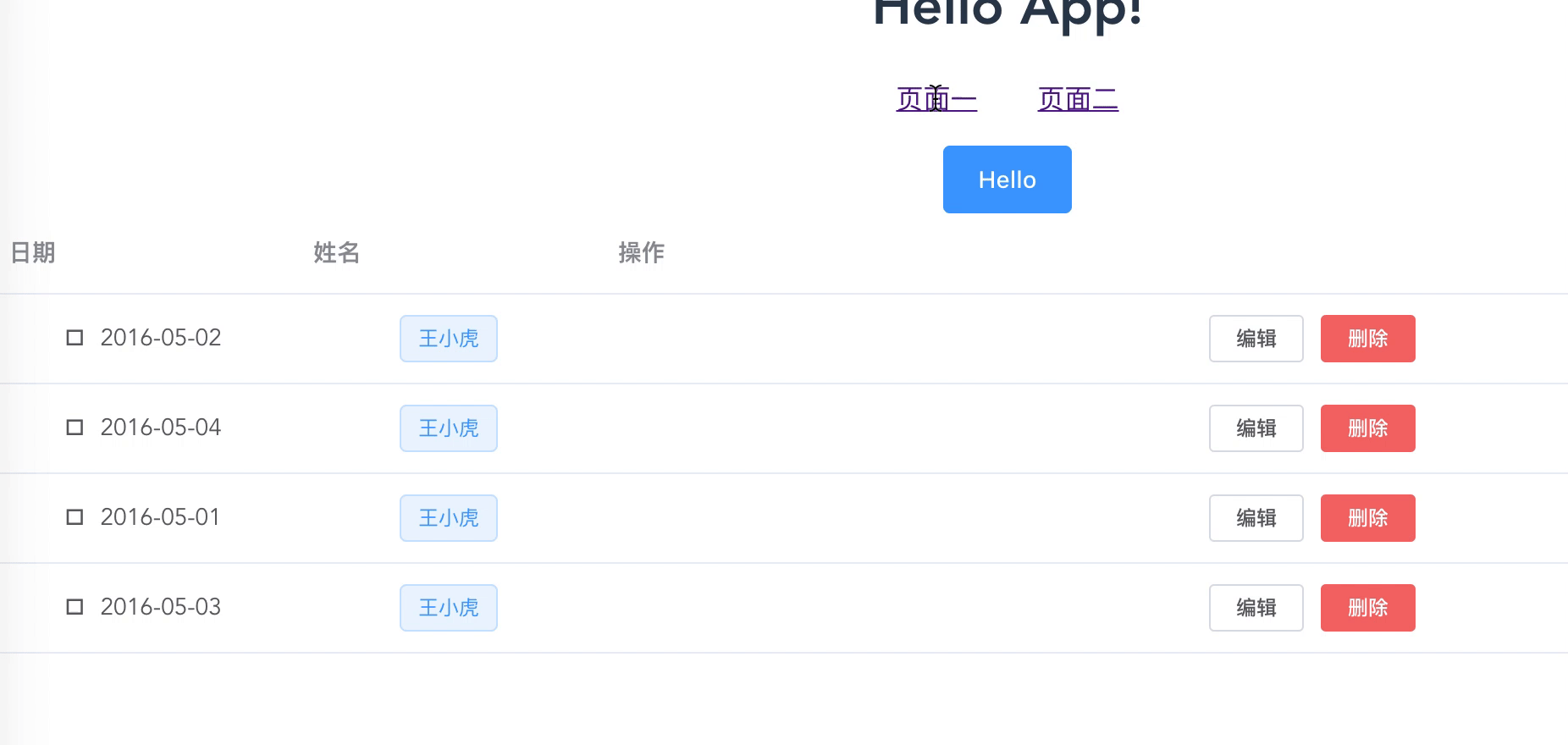Click 删除 for the 2016-05-01 entry
The height and width of the screenshot is (745, 1568).
1368,518
